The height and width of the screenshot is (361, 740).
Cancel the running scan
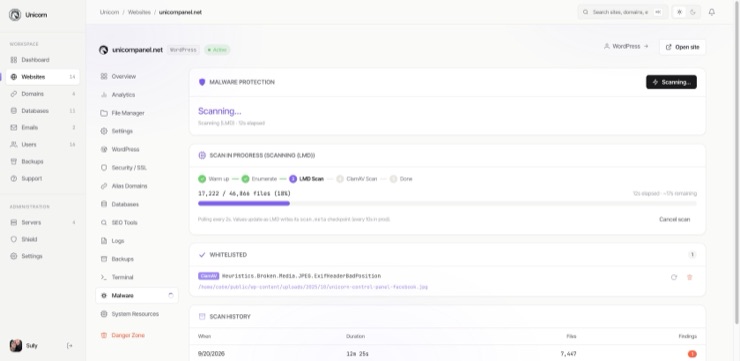click(674, 219)
